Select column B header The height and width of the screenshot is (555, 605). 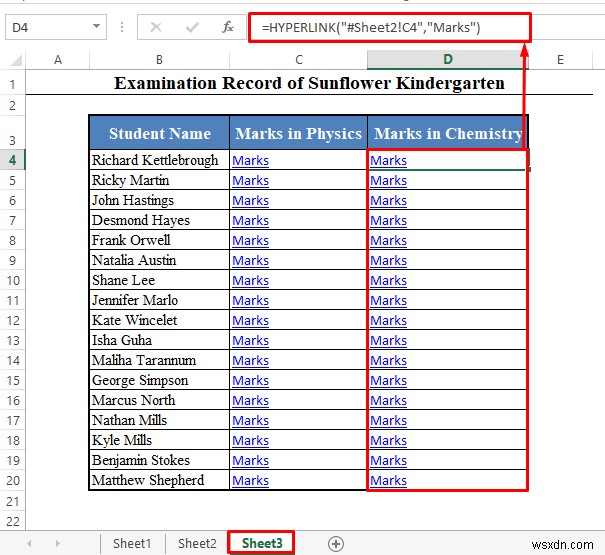click(x=159, y=60)
